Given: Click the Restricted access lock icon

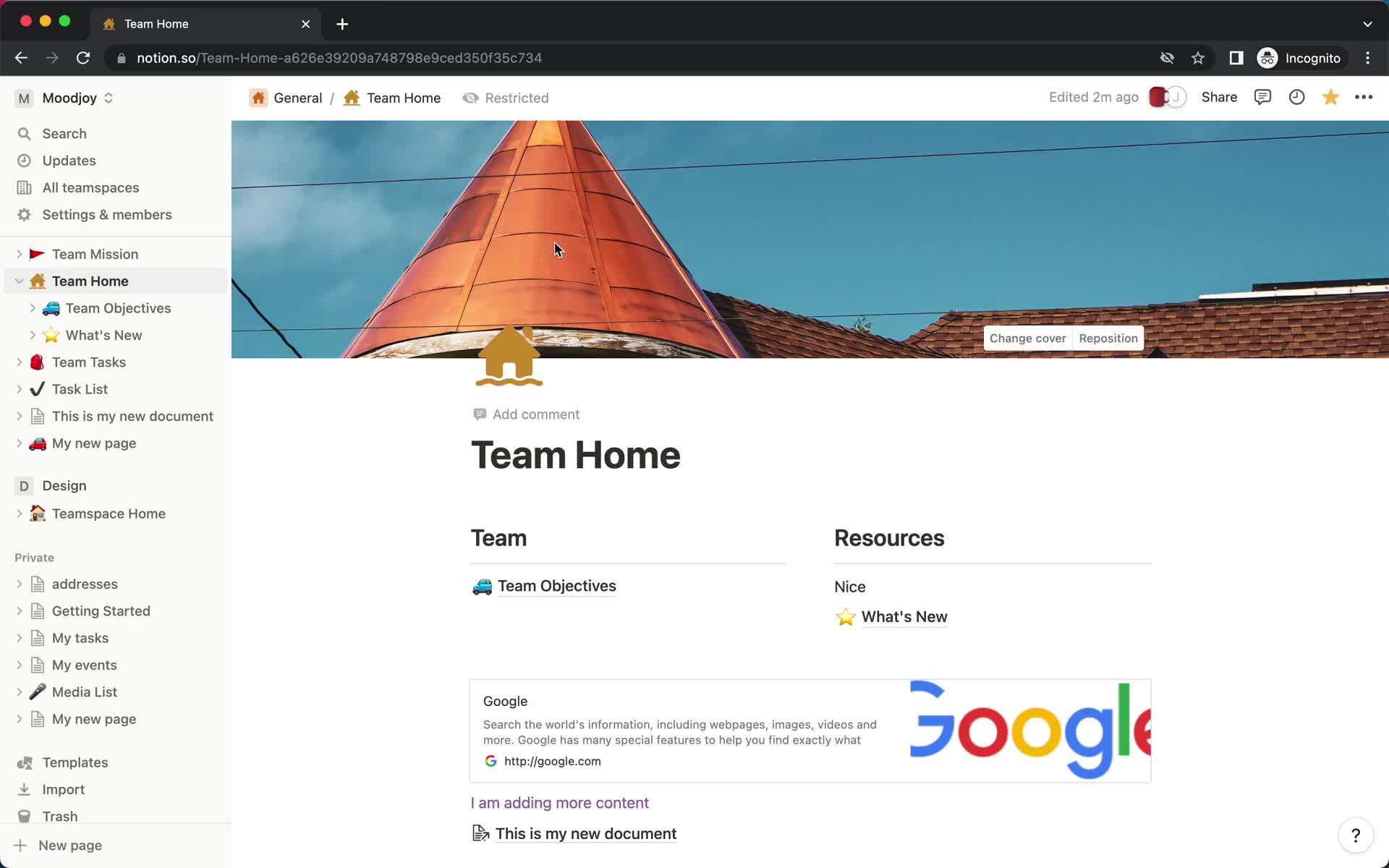Looking at the screenshot, I should pos(468,97).
